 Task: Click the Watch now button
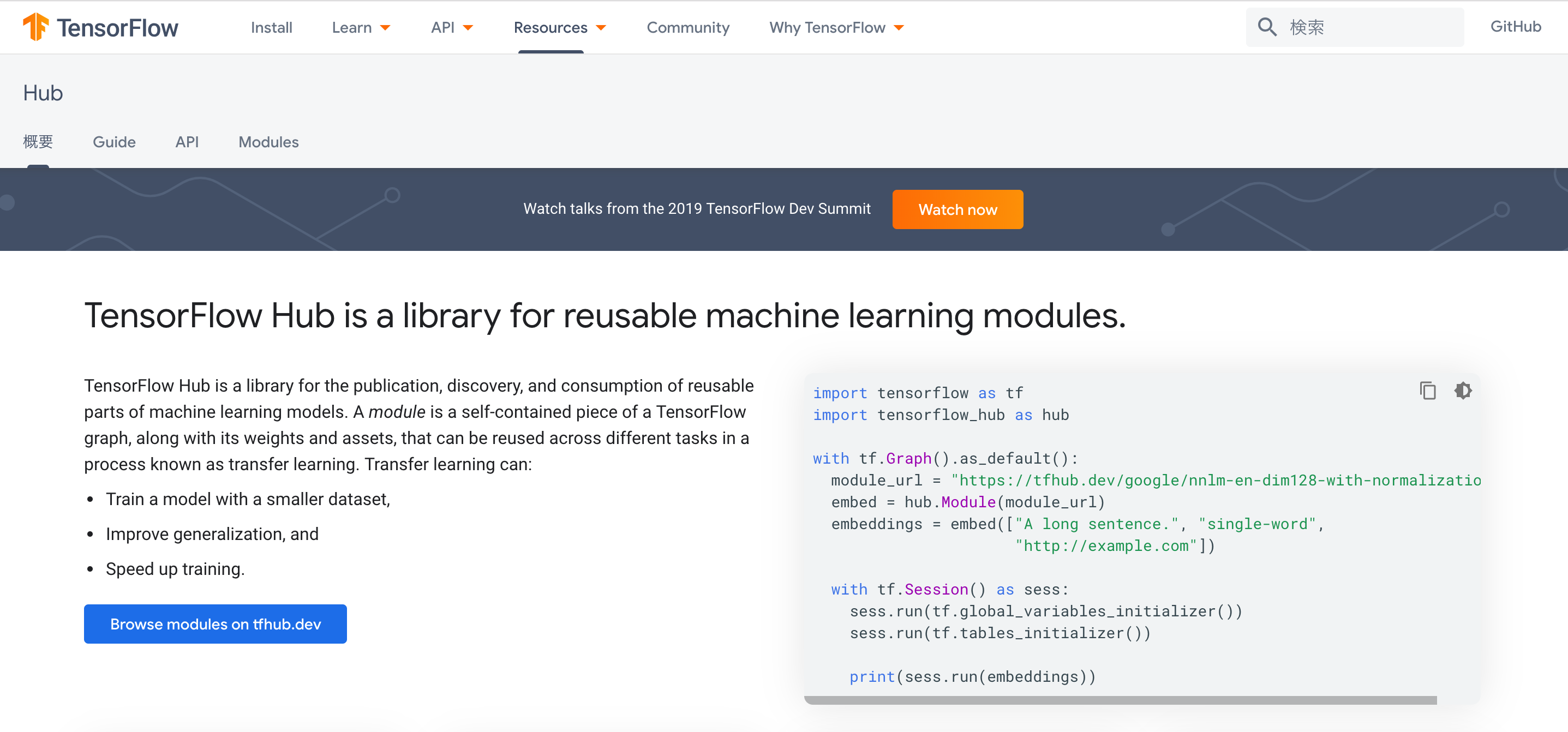[x=957, y=209]
